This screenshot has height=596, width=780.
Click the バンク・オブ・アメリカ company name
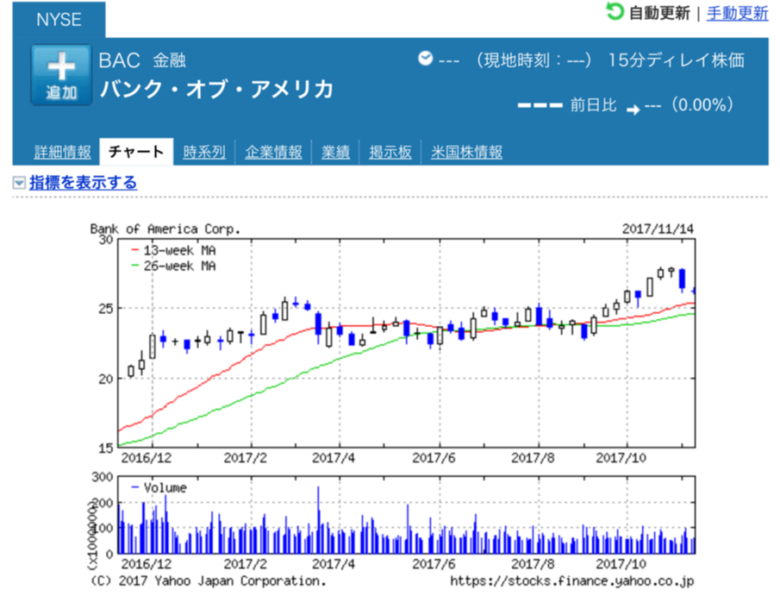pyautogui.click(x=217, y=90)
